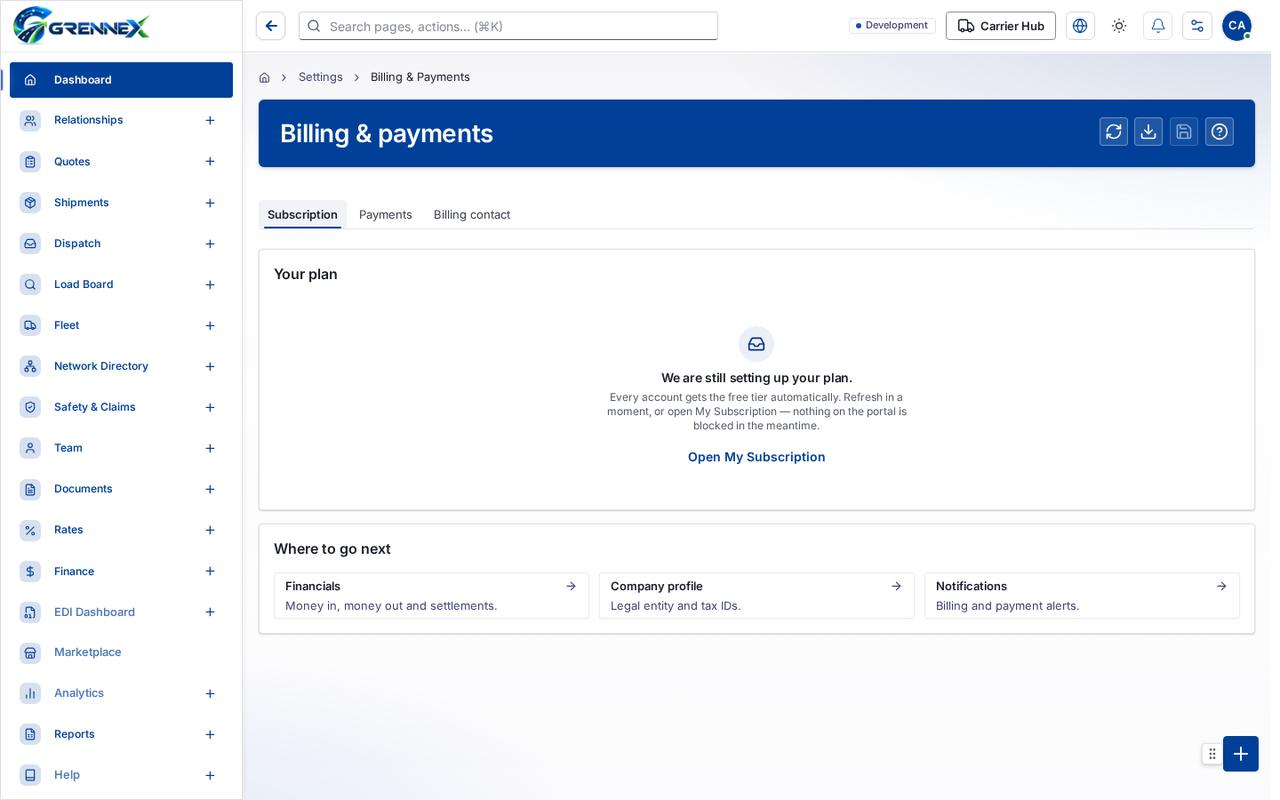Click the back arrow button
Screen dimensions: 1280x800
click(x=271, y=26)
